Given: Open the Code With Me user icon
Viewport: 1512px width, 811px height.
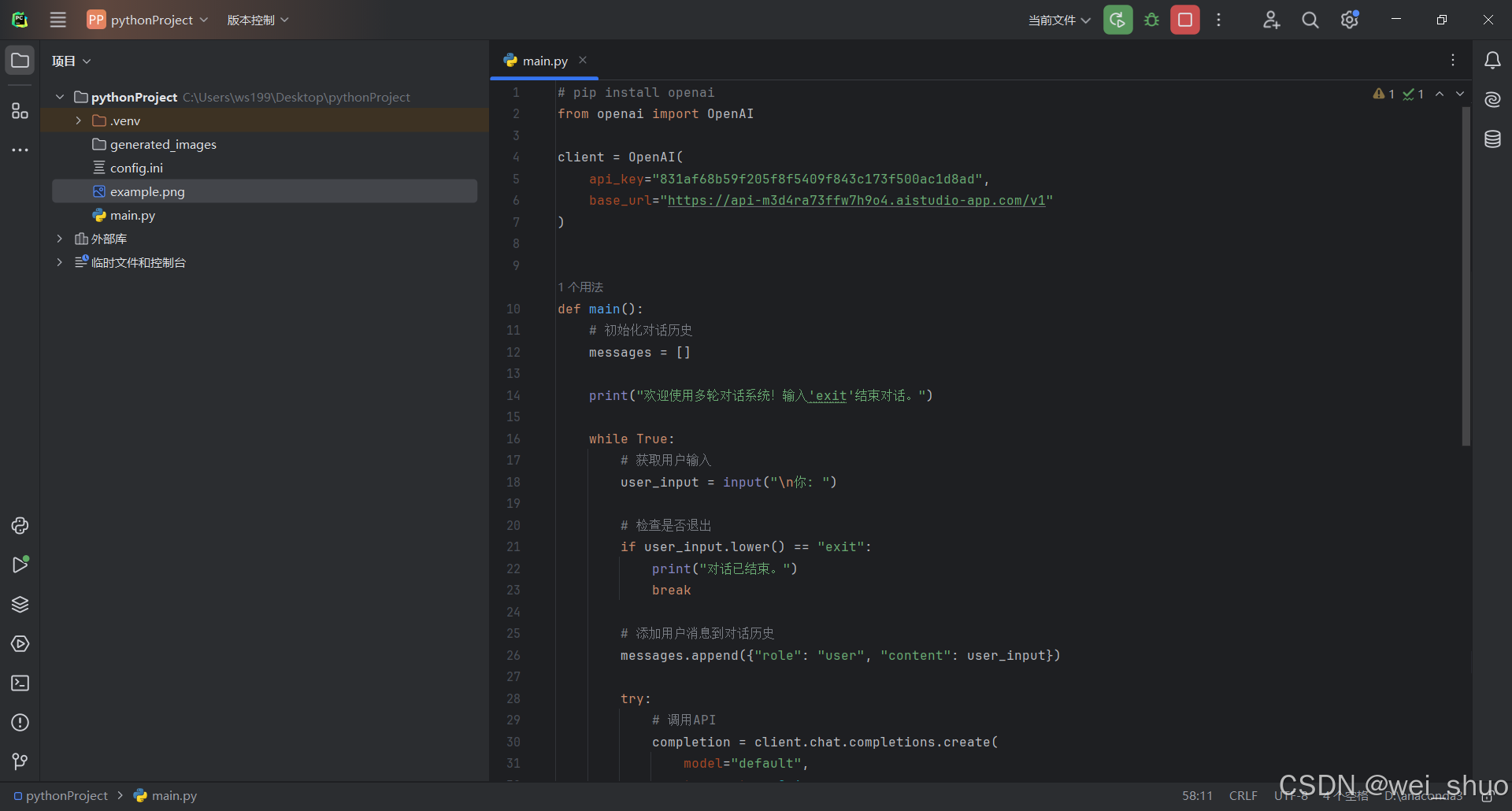Looking at the screenshot, I should [x=1271, y=20].
